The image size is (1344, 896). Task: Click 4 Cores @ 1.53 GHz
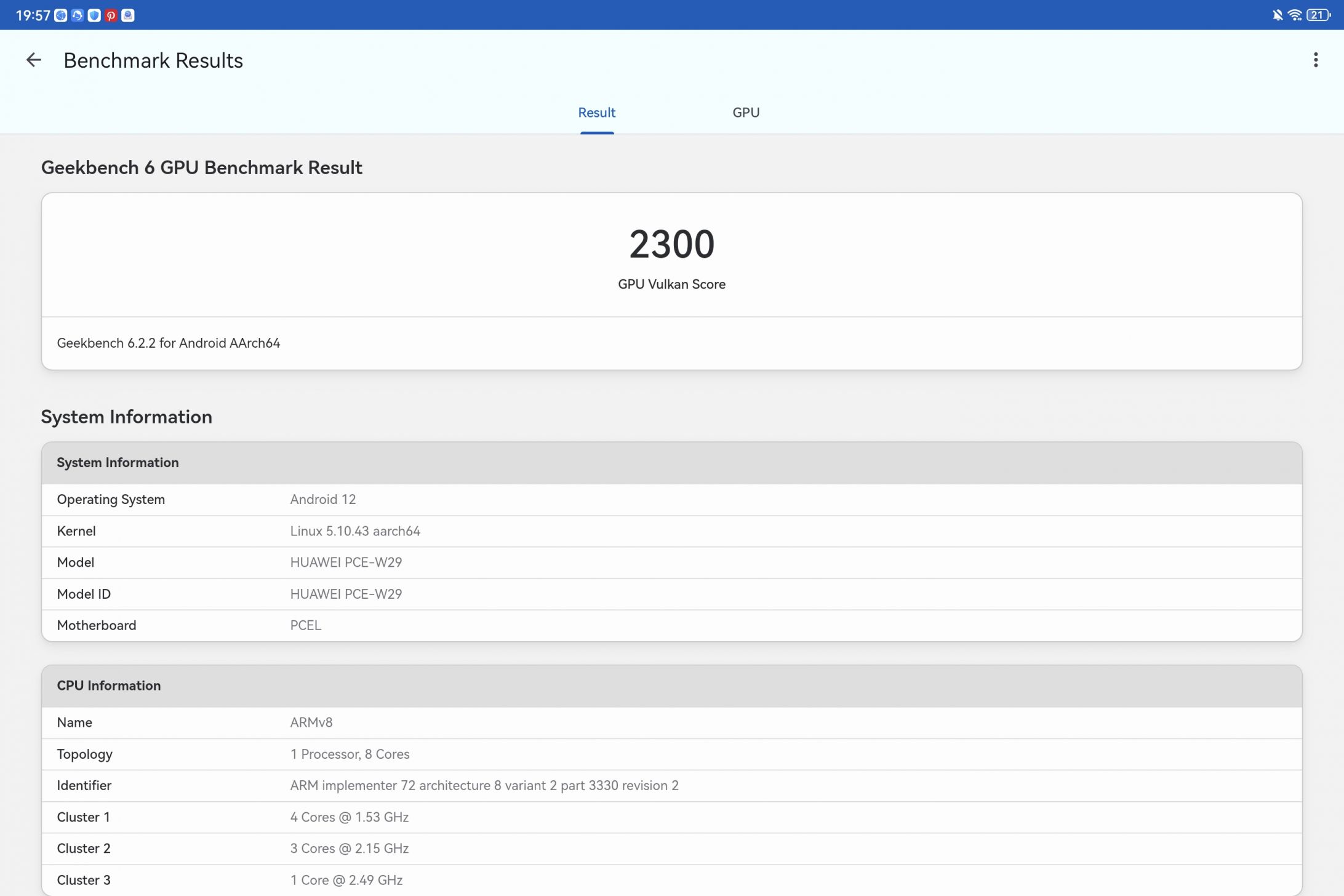click(x=350, y=817)
